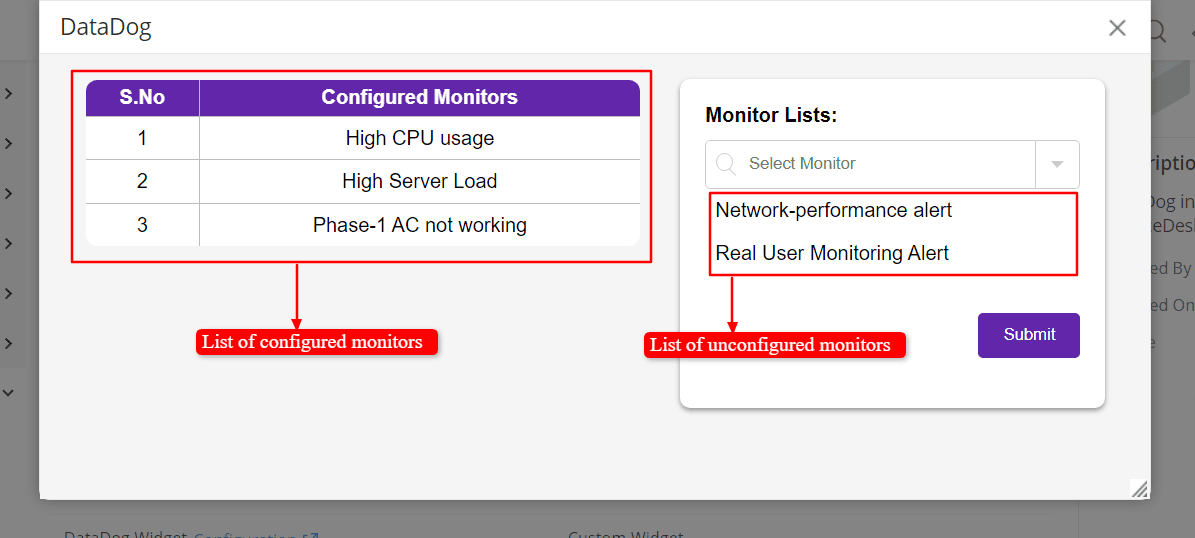Open the Select Monitor dropdown arrow
Viewport: 1195px width, 538px height.
pos(1057,164)
